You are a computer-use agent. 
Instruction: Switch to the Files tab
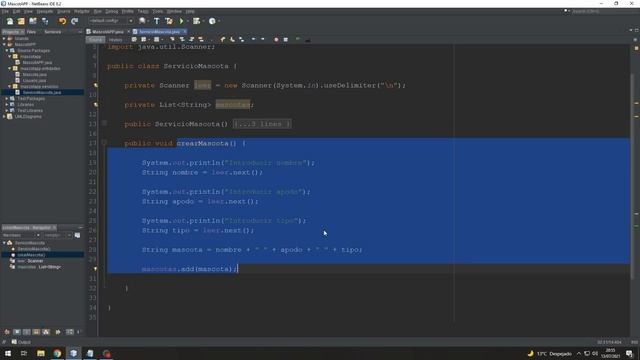[x=31, y=32]
